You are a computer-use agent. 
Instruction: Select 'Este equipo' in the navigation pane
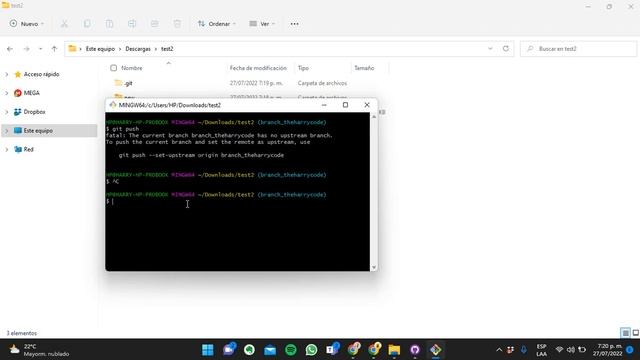38,131
